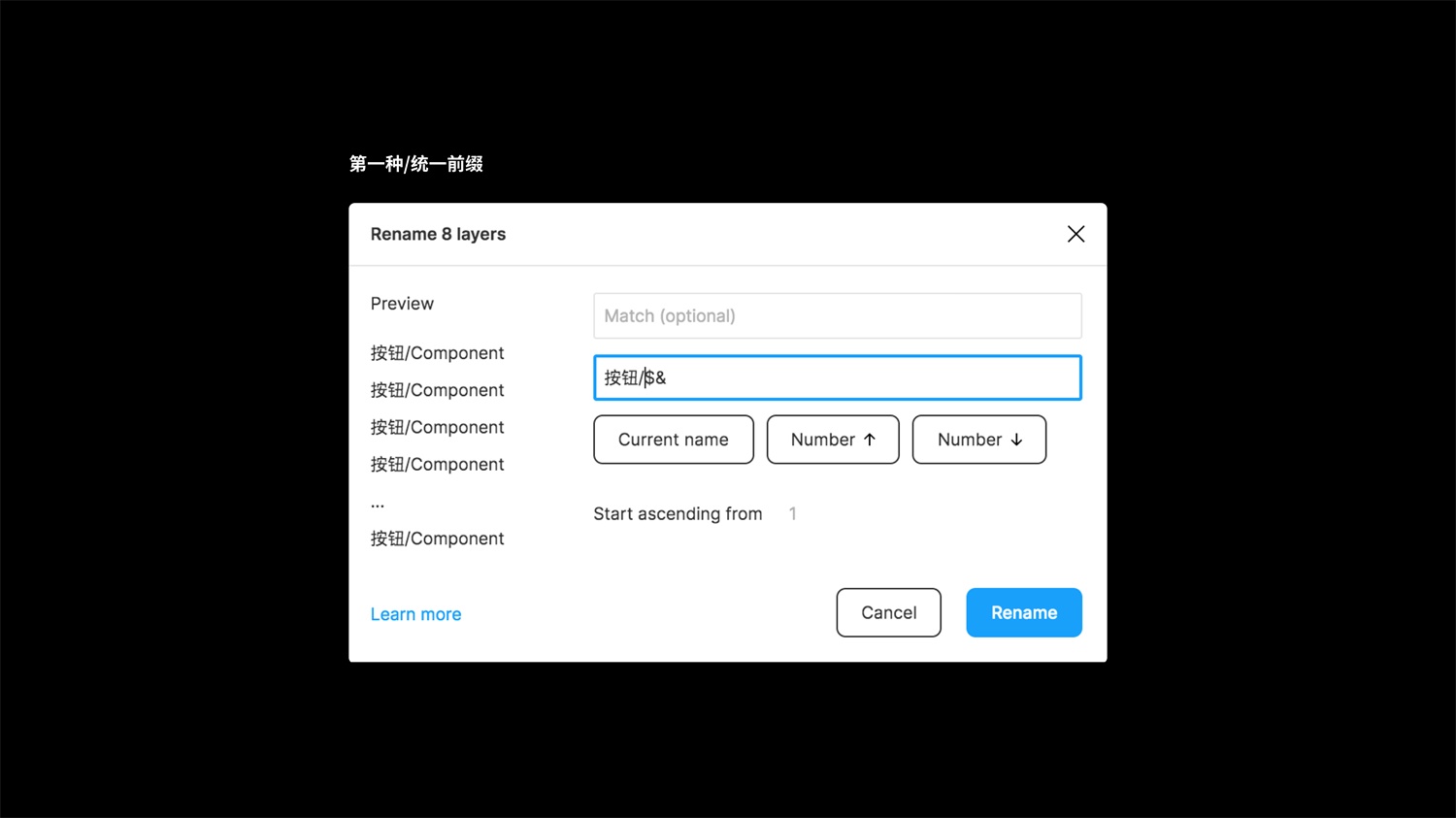Insert the Current name token
Image resolution: width=1456 pixels, height=818 pixels.
click(673, 440)
